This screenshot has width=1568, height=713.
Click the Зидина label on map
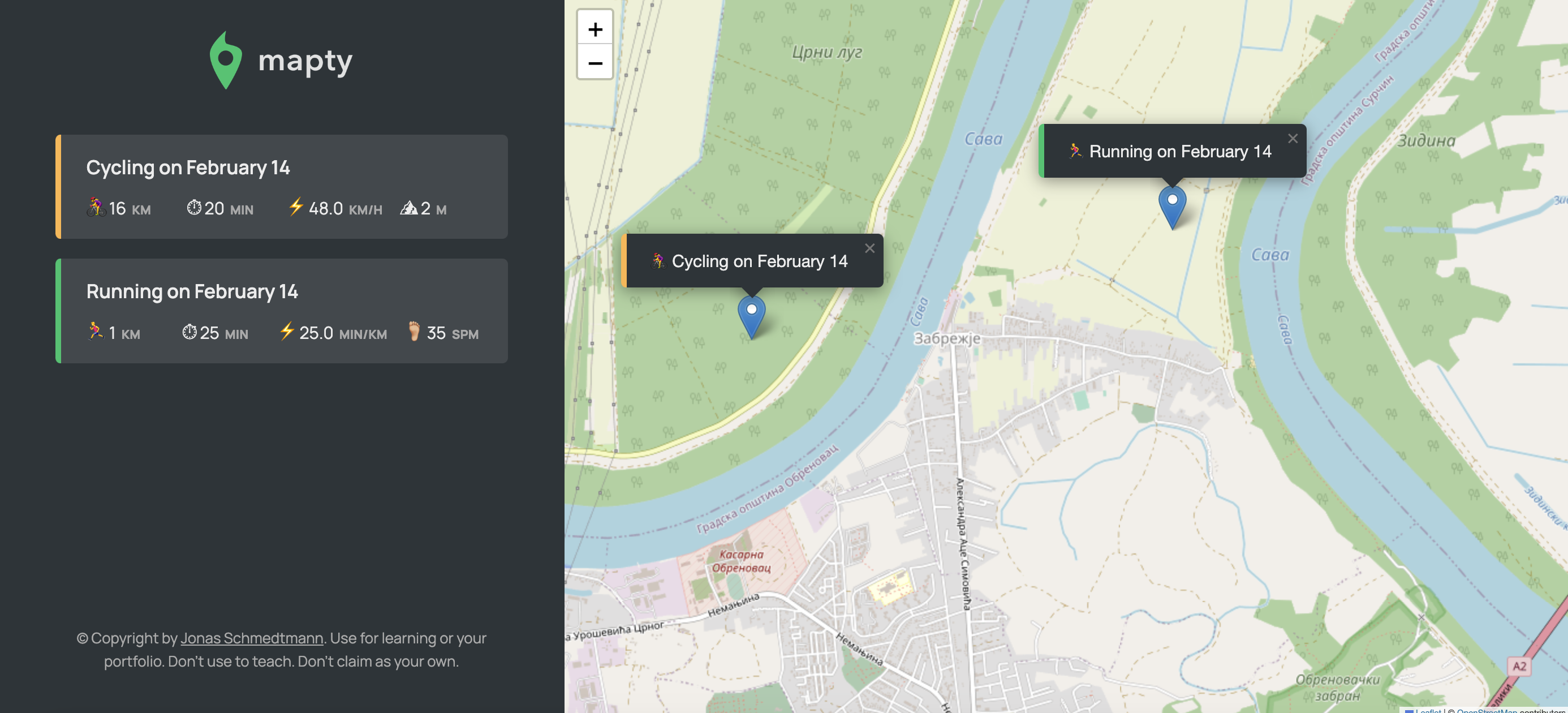(1426, 141)
